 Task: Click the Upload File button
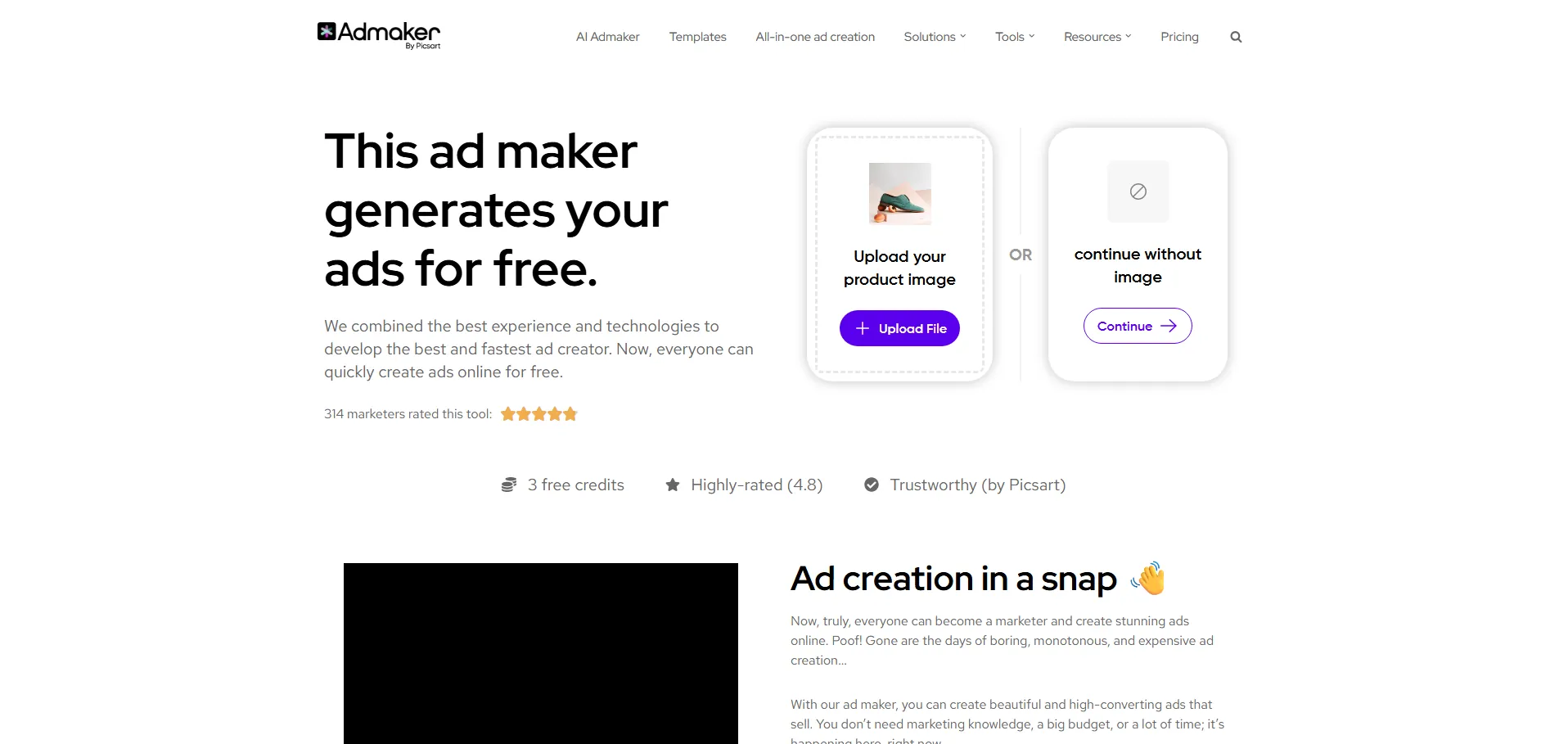[x=899, y=328]
